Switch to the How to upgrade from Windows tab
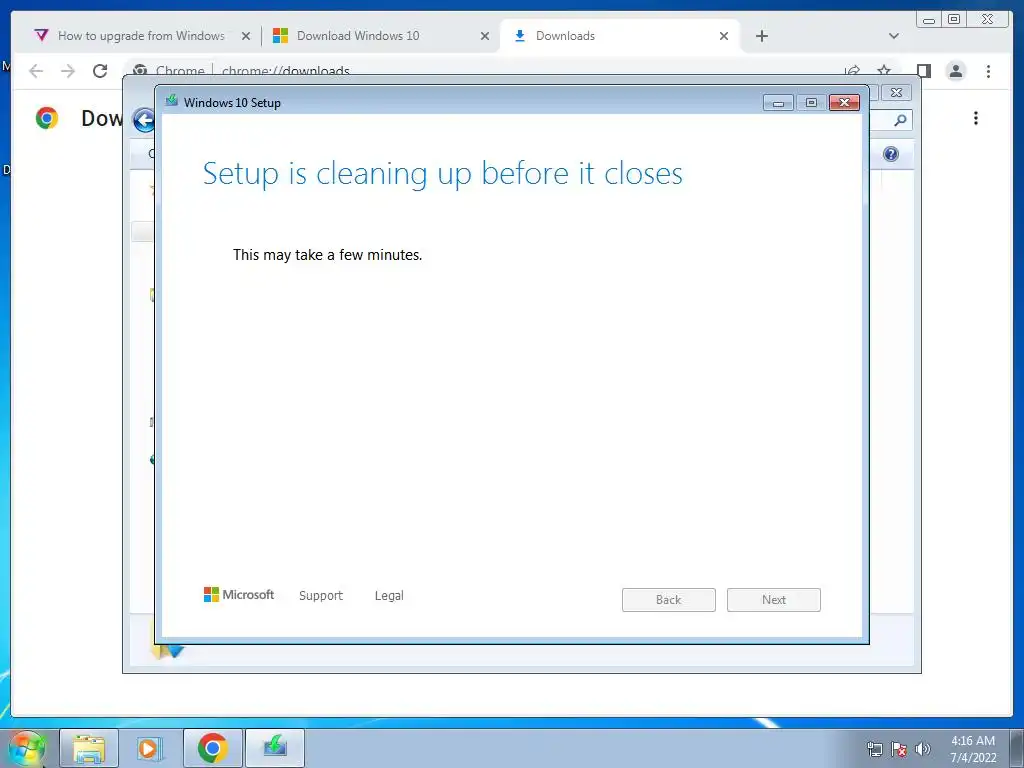The image size is (1024, 768). [140, 36]
